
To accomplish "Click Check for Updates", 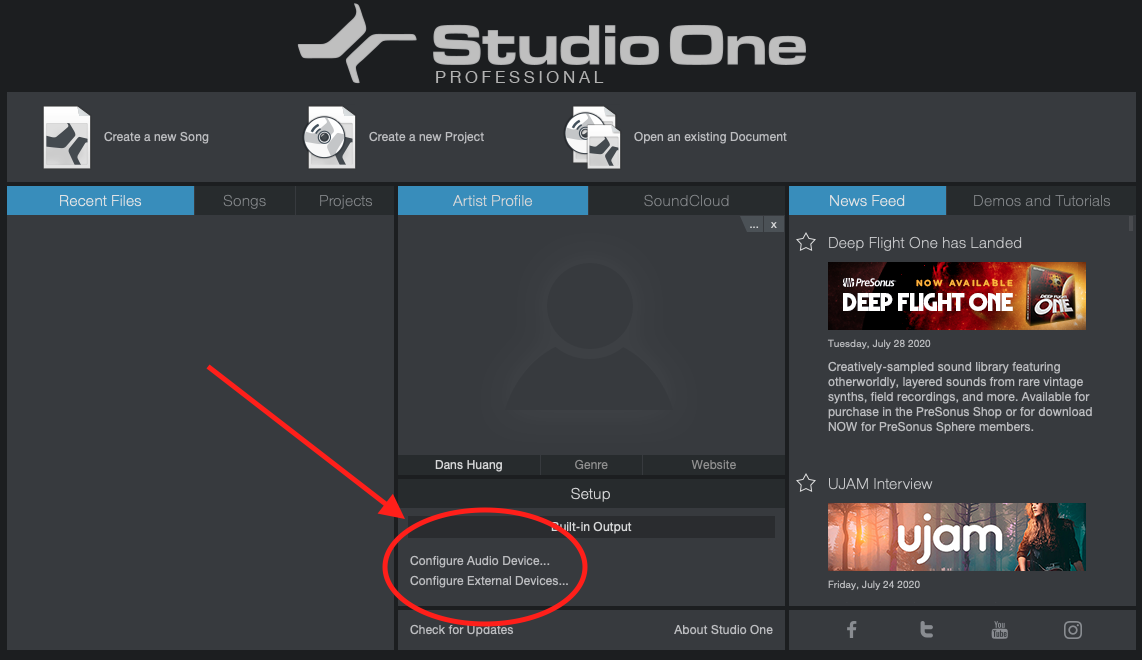I will (461, 629).
